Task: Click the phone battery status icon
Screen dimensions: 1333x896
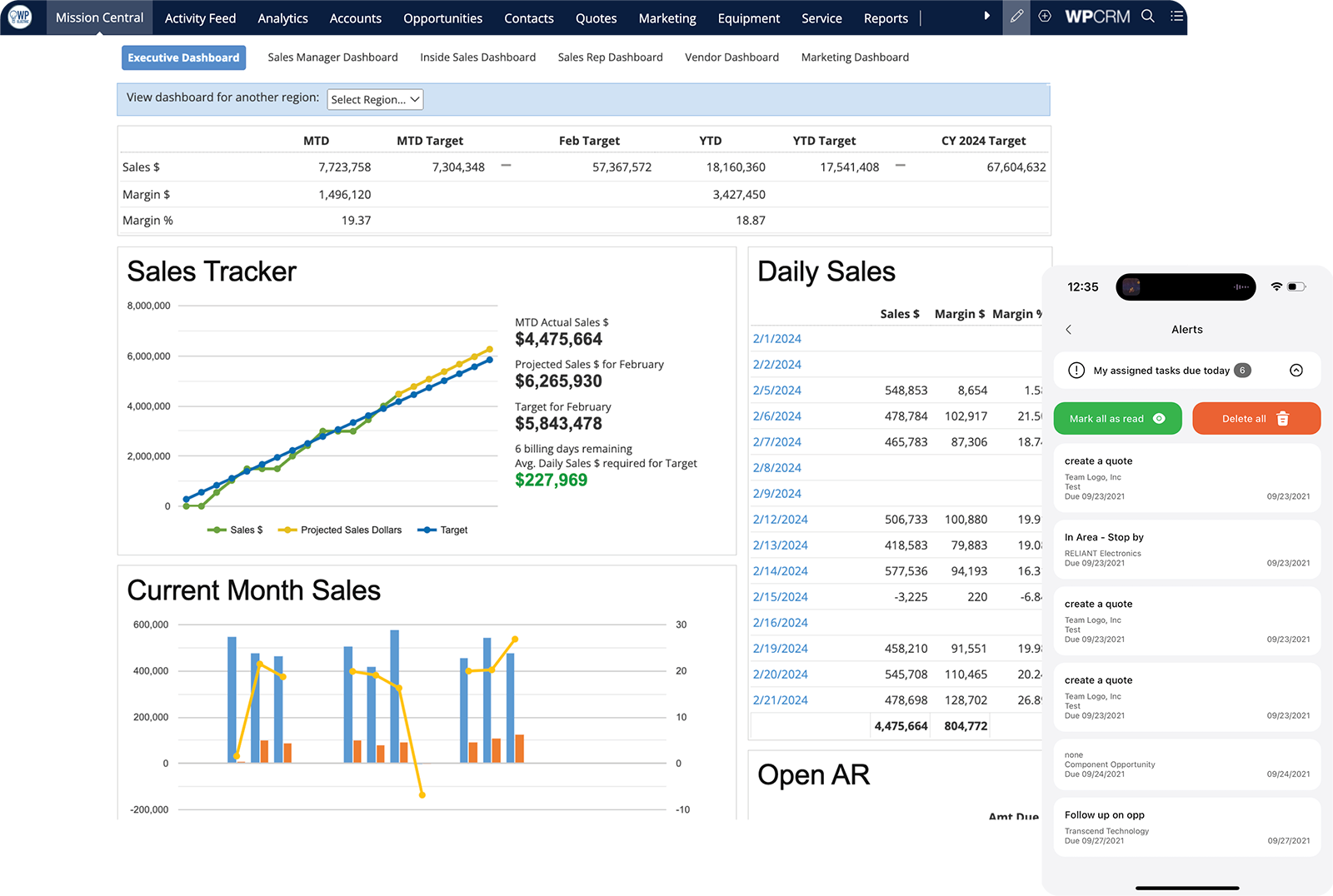Action: pos(1296,286)
